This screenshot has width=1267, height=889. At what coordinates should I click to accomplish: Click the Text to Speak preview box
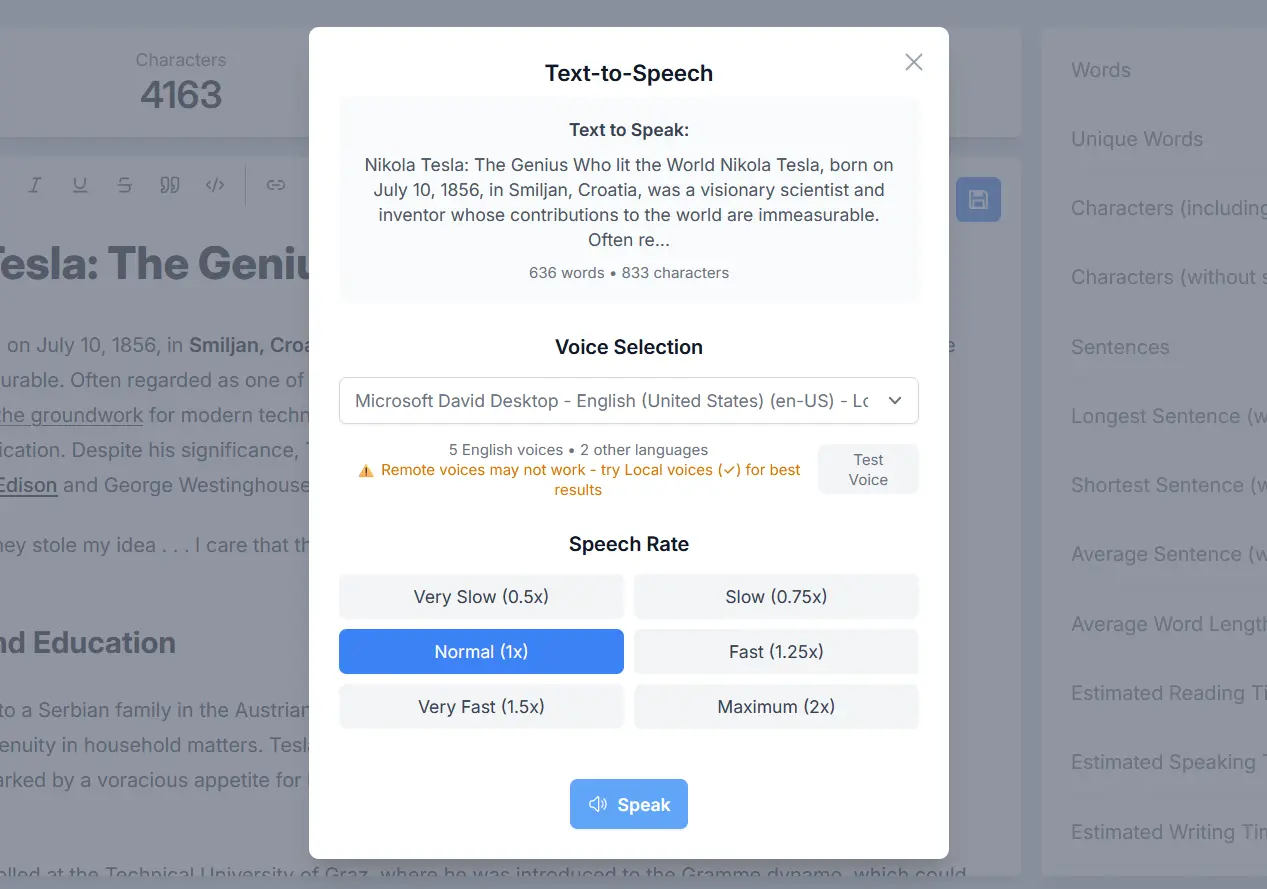pyautogui.click(x=628, y=198)
